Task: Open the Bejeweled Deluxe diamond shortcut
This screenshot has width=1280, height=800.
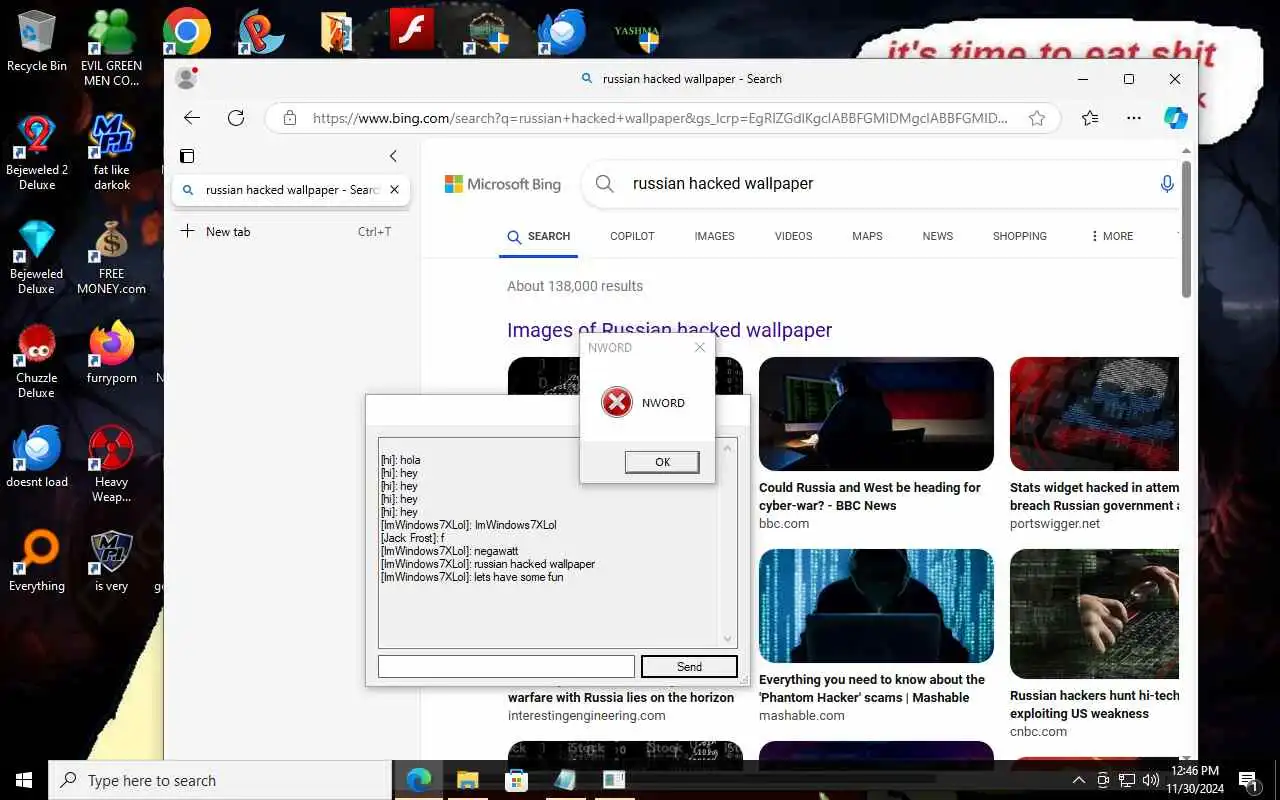Action: click(x=37, y=257)
